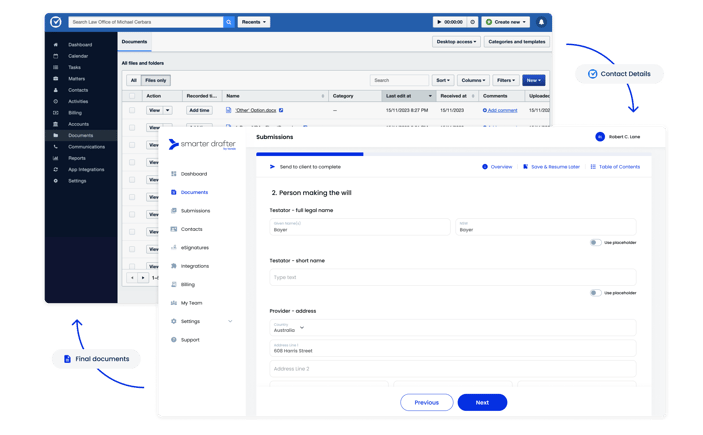703x435 pixels.
Task: Click the blue Next button
Action: [482, 402]
